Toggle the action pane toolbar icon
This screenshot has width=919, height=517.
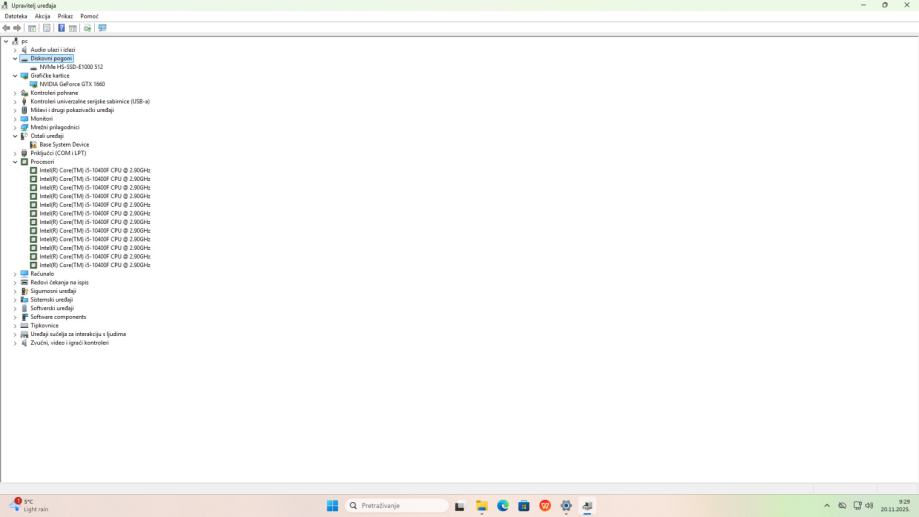73,28
